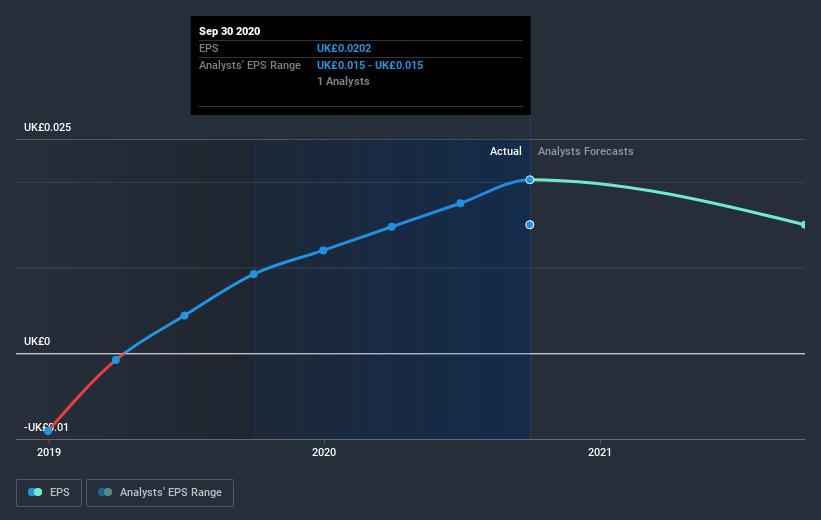Click the 2019 x-axis label
The image size is (821, 520).
[x=49, y=452]
